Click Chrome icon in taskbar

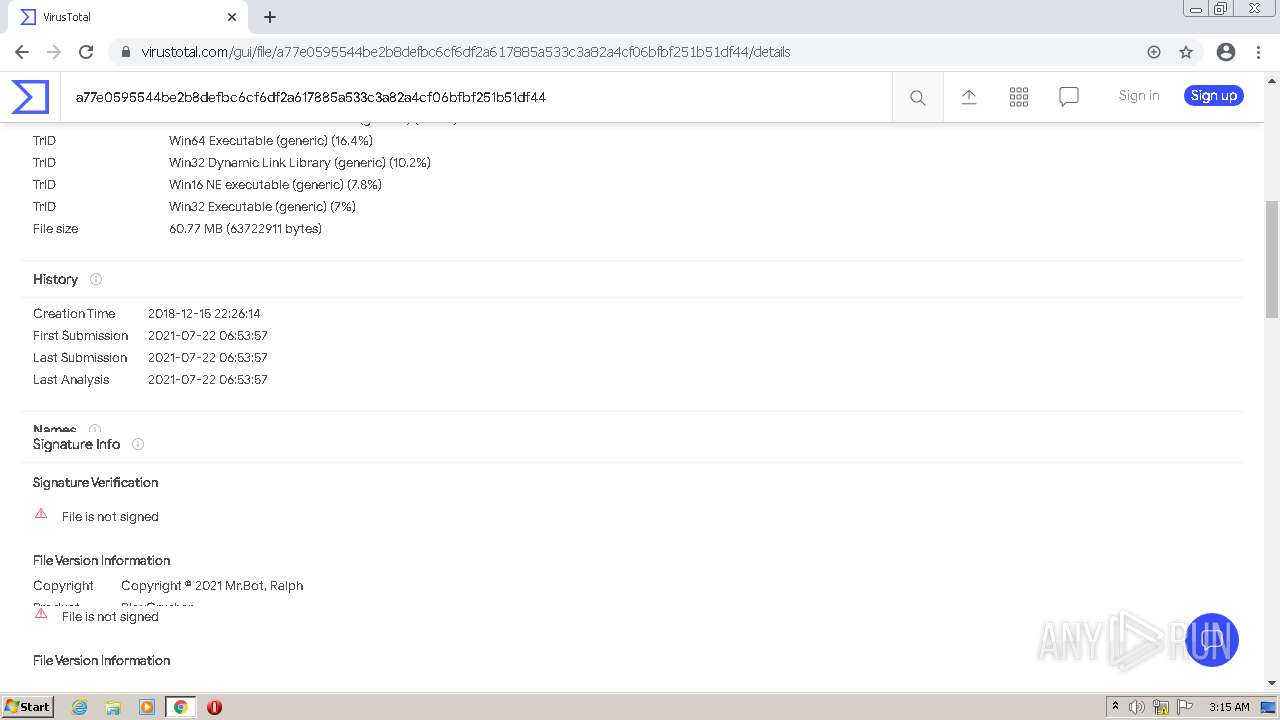point(180,707)
